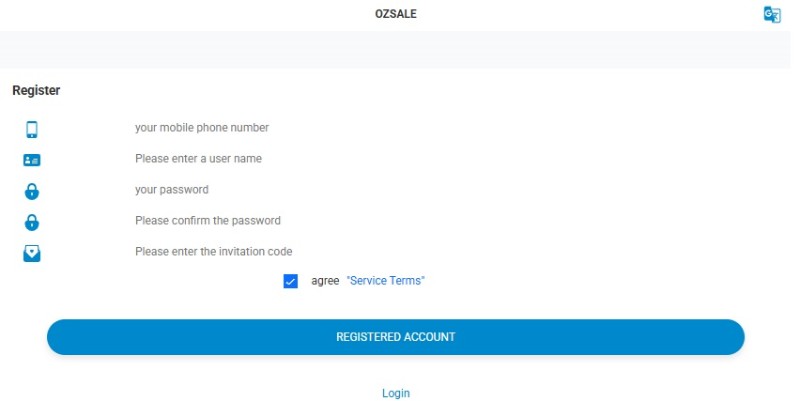Image resolution: width=800 pixels, height=401 pixels.
Task: Go to the Login link
Action: pos(396,393)
